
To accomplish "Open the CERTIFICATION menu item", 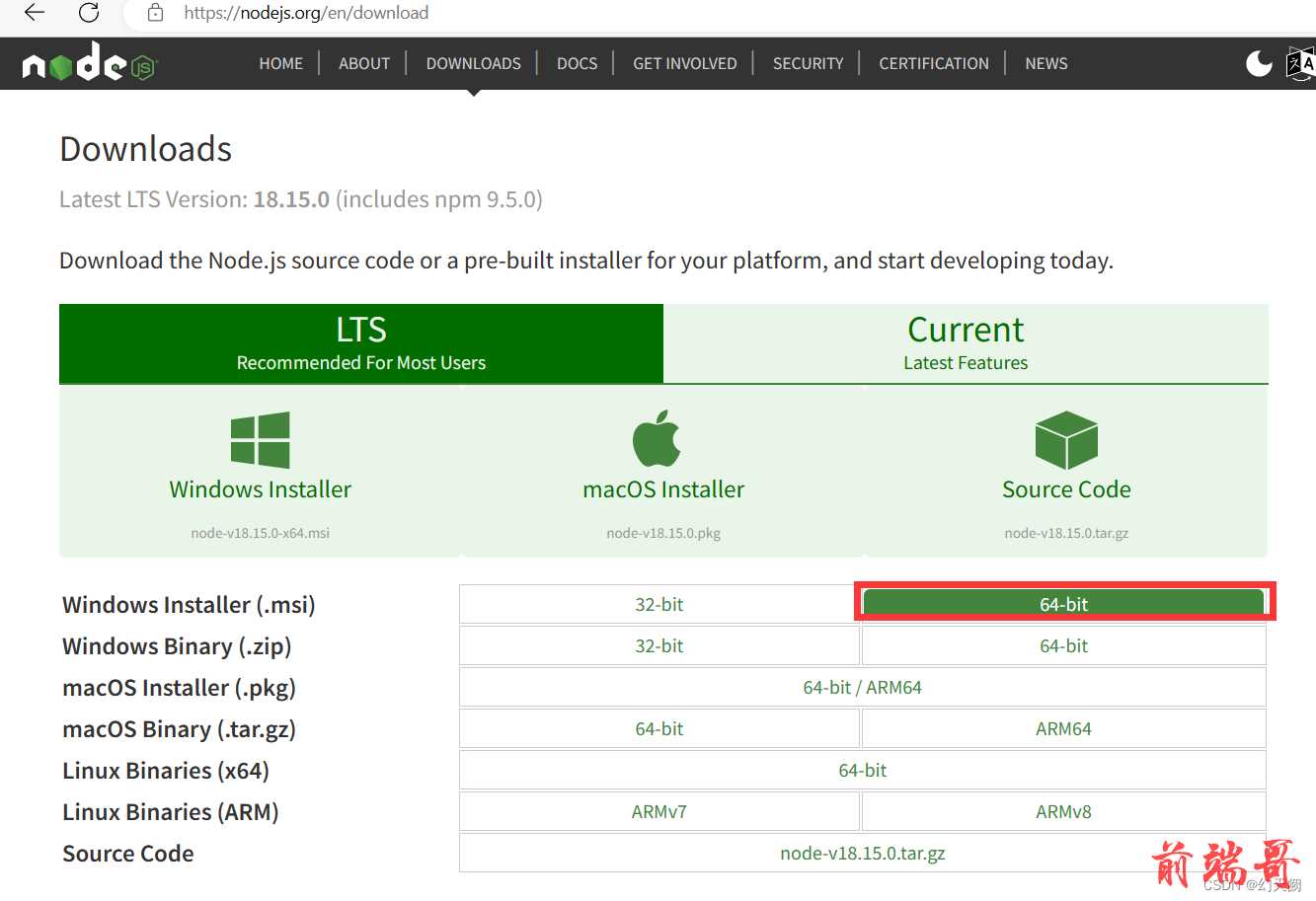I will tap(934, 63).
